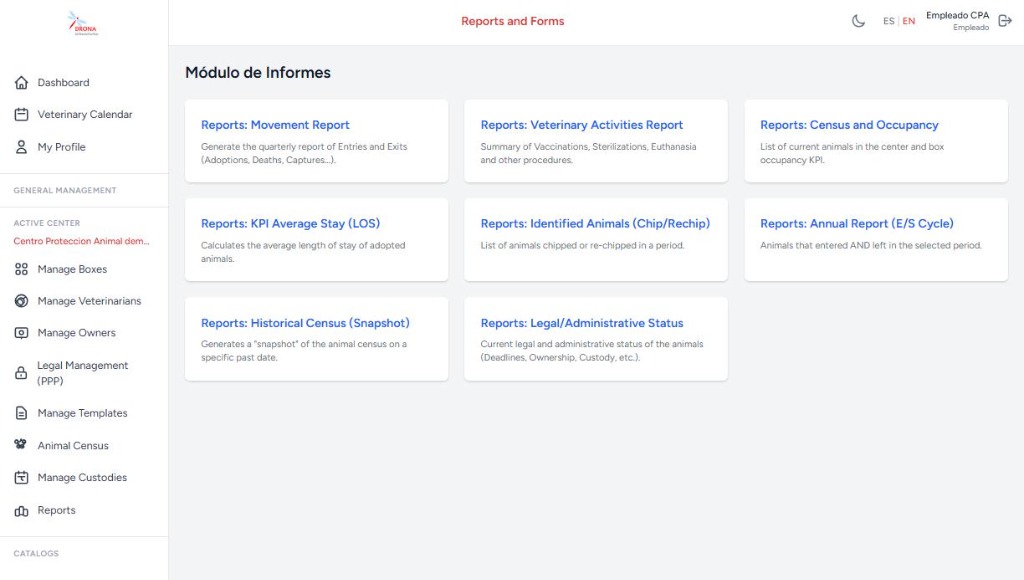The width and height of the screenshot is (1024, 580).
Task: Open Identified Animals (Chip/Rechip) report
Action: coord(595,223)
